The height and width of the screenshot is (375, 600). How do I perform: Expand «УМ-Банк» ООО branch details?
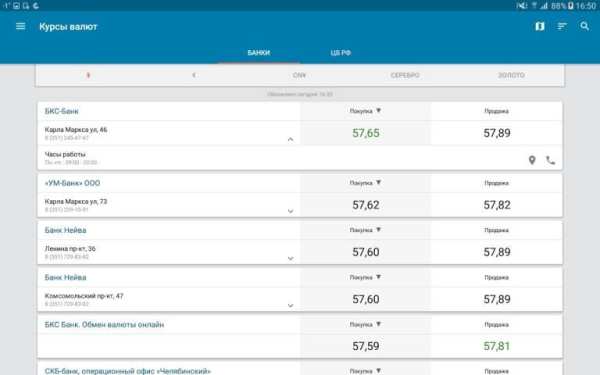click(290, 211)
